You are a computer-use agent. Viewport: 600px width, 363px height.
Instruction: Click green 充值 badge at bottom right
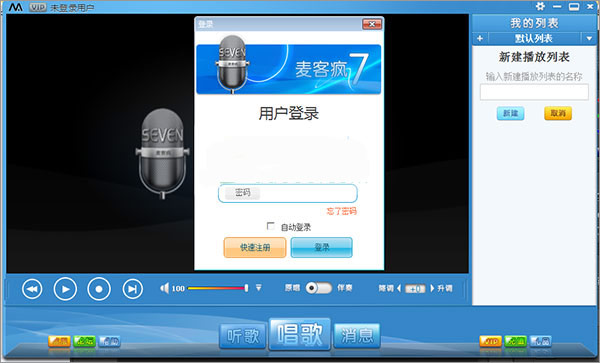coord(515,341)
